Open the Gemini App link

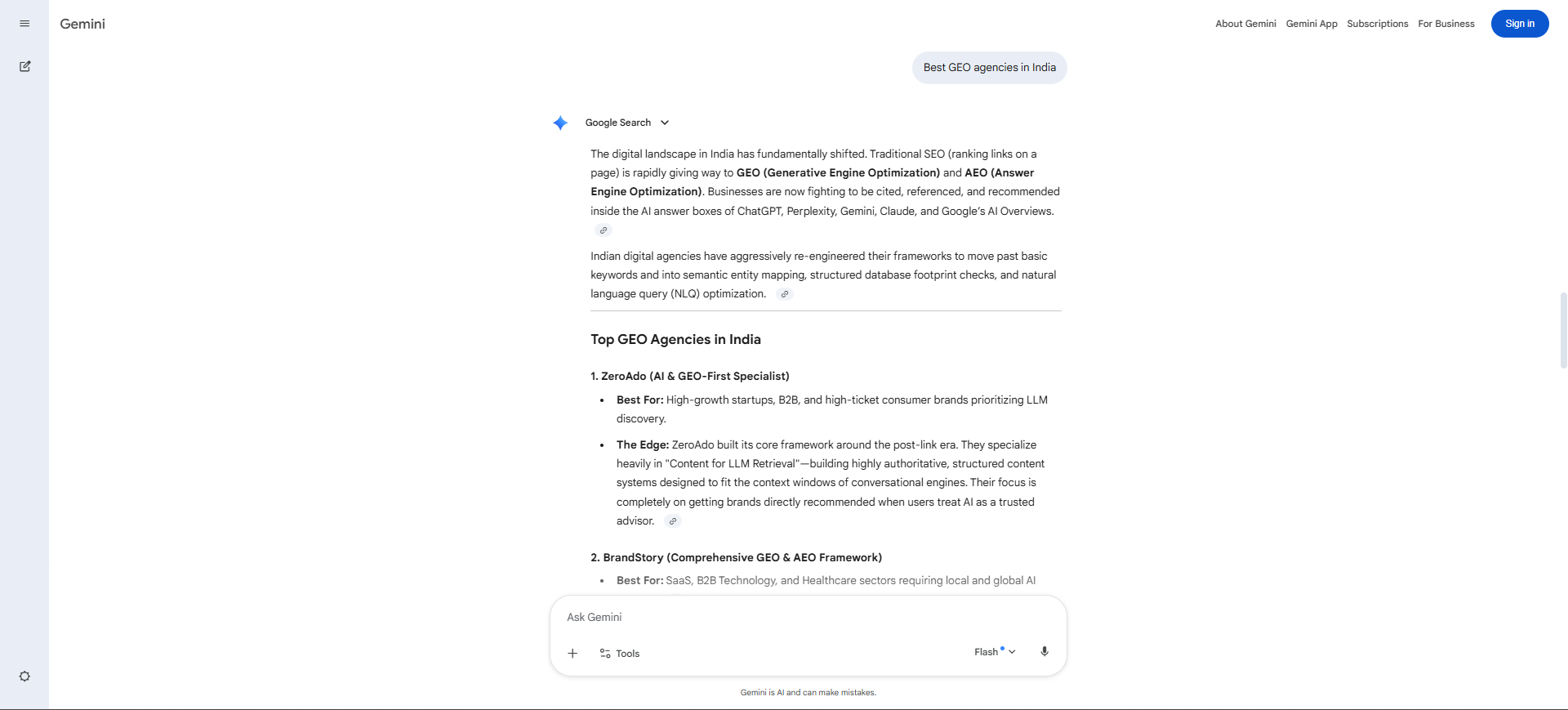pyautogui.click(x=1312, y=24)
